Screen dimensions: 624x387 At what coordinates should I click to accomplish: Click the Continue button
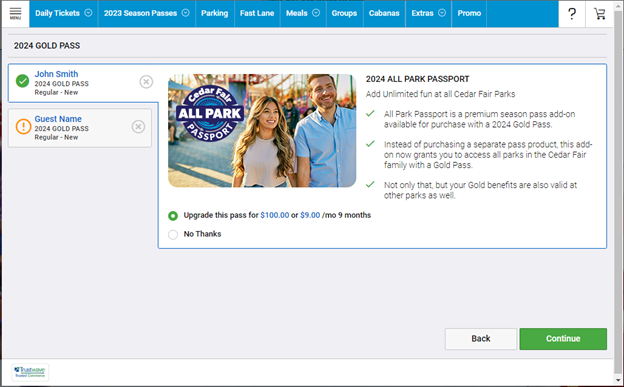click(563, 339)
